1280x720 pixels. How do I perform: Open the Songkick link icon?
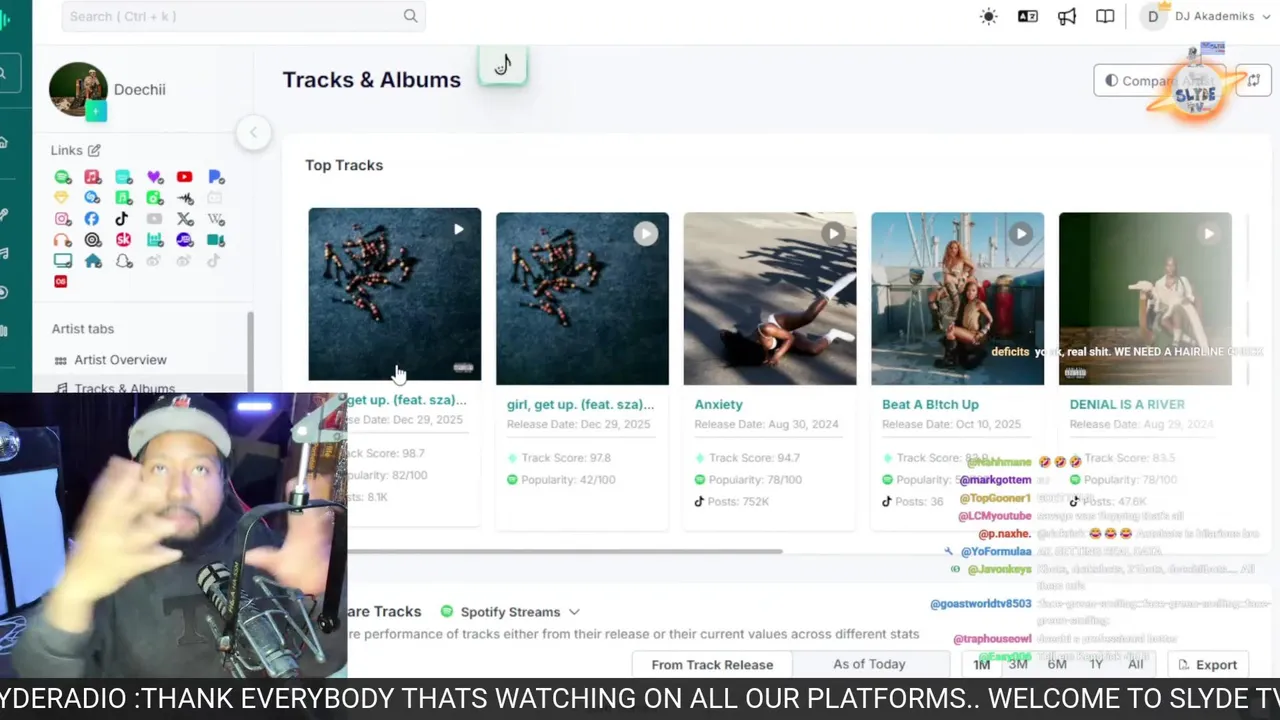tap(123, 240)
